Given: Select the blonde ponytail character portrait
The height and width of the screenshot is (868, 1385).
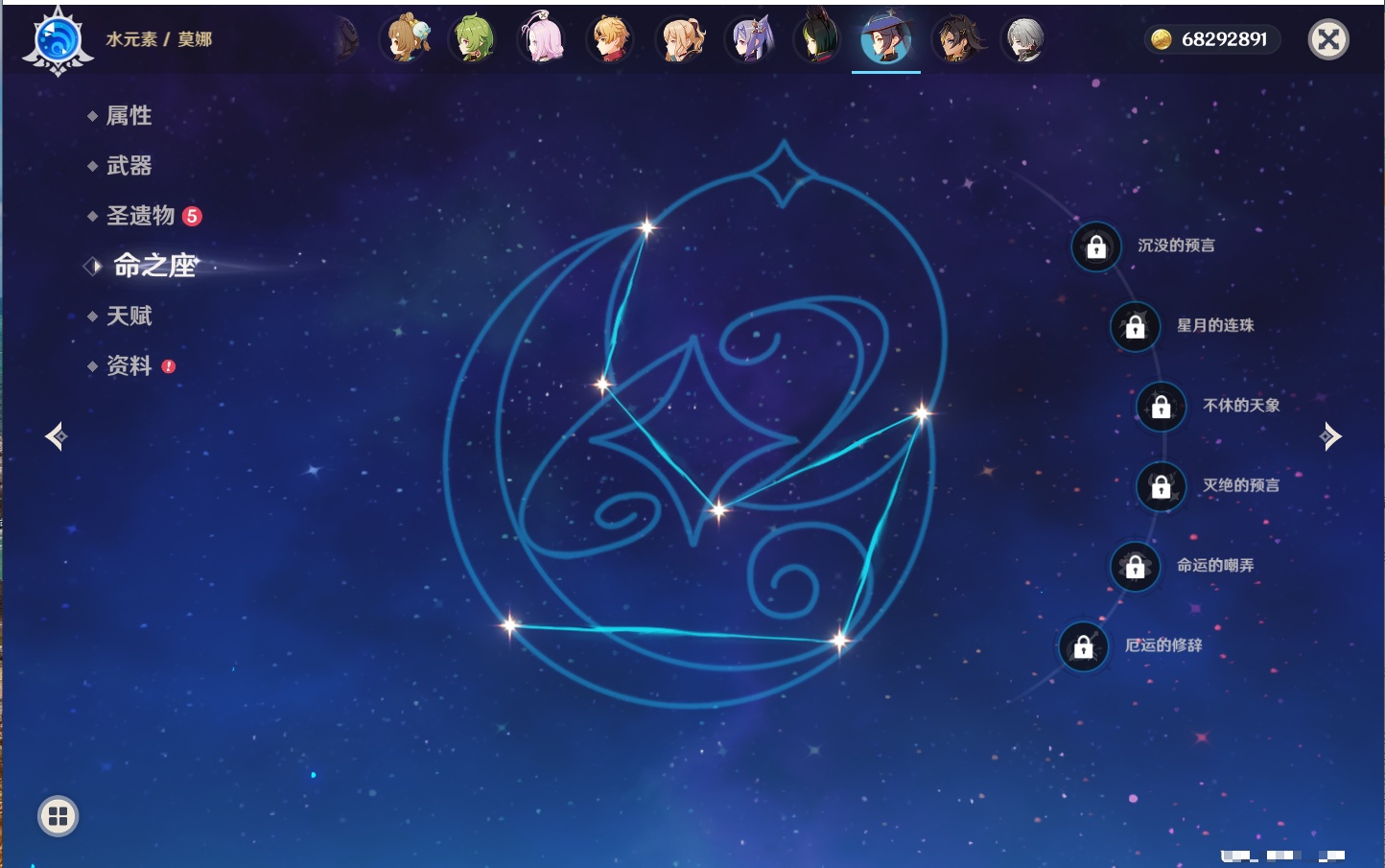Looking at the screenshot, I should point(680,39).
